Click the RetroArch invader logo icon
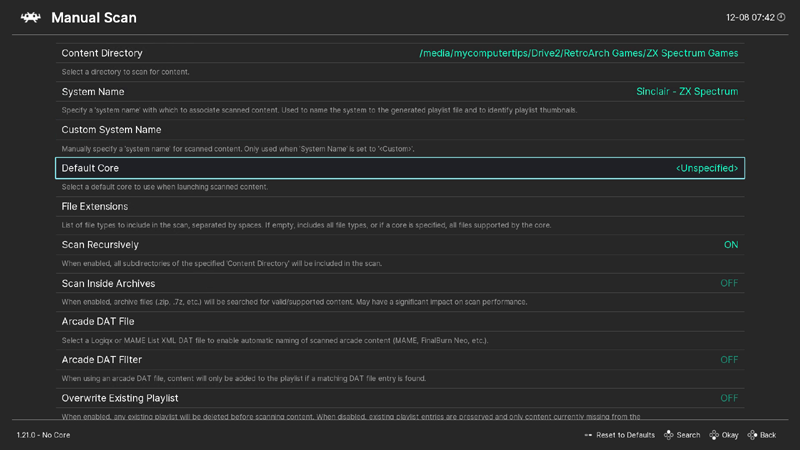The image size is (800, 450). coord(29,18)
